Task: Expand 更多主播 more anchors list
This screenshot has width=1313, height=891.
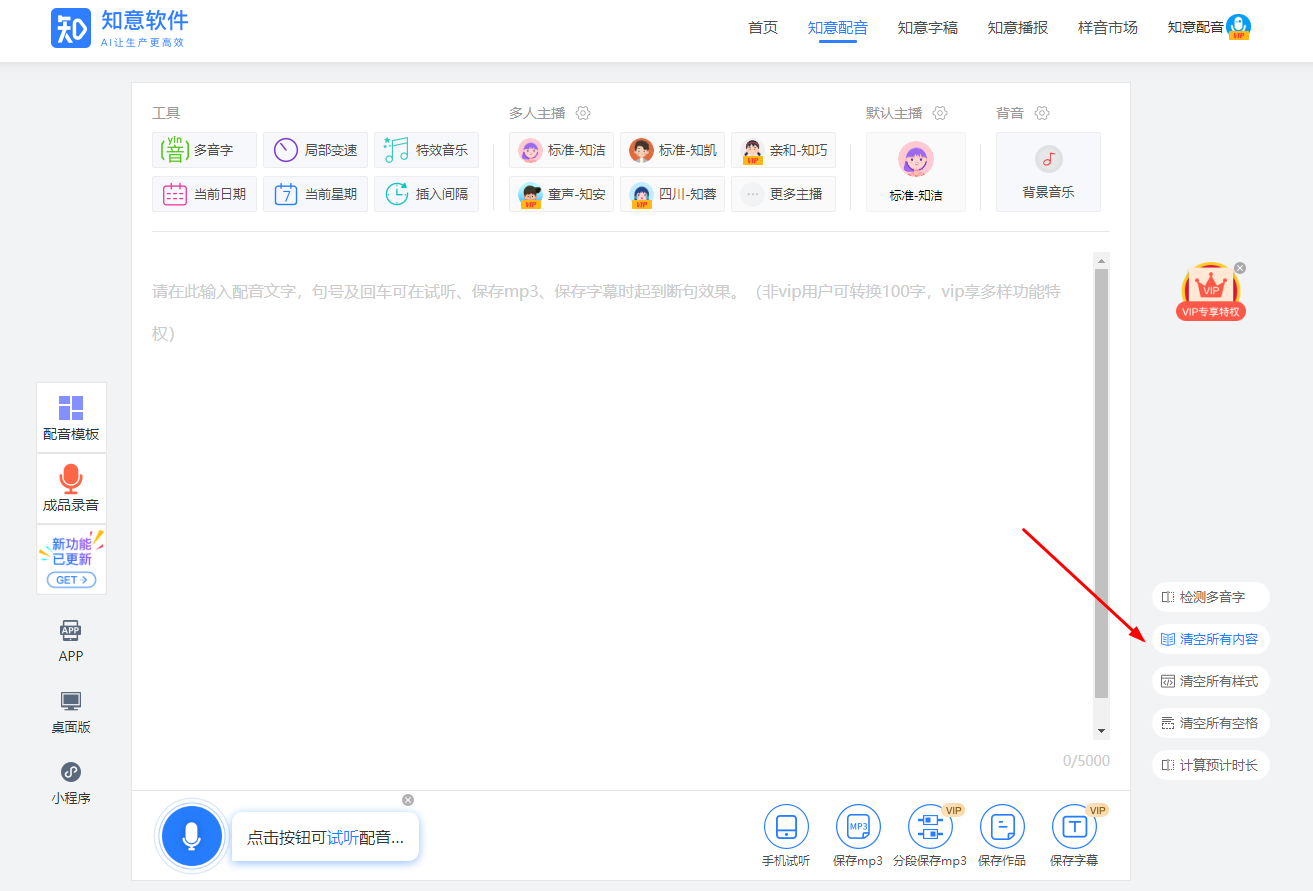Action: [x=783, y=194]
